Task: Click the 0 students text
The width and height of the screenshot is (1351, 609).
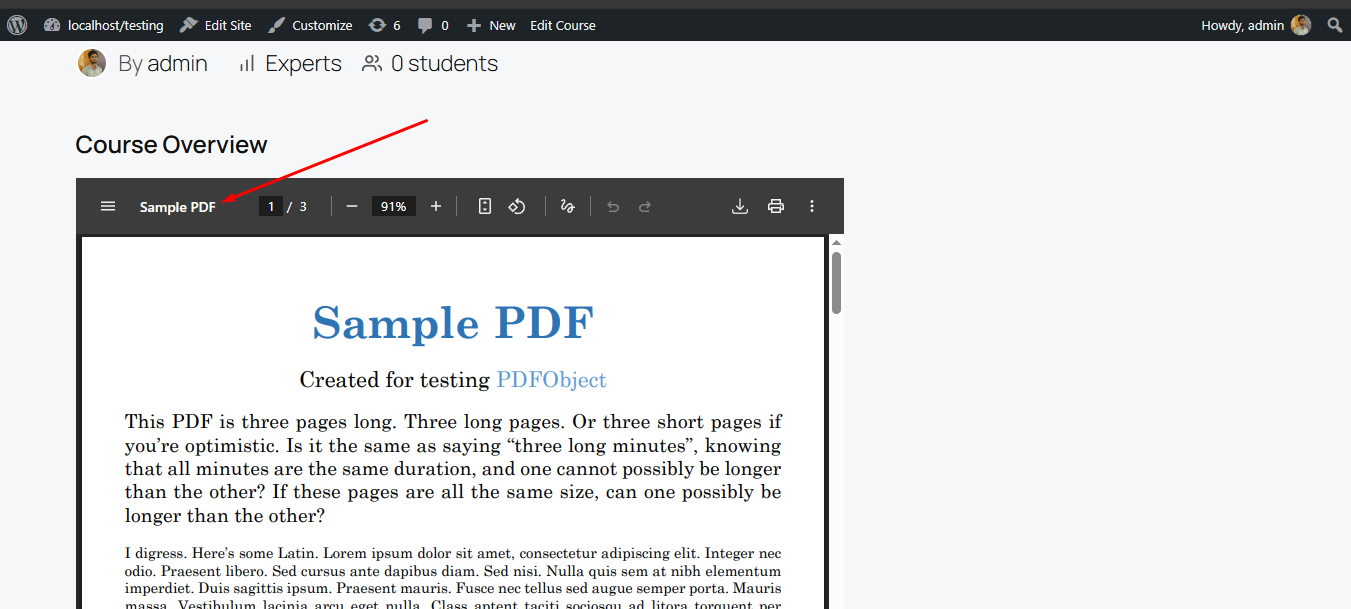Action: [x=444, y=63]
